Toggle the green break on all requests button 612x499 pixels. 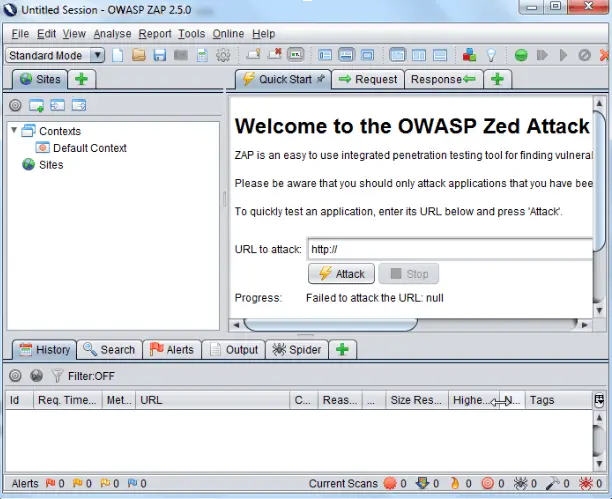click(521, 55)
